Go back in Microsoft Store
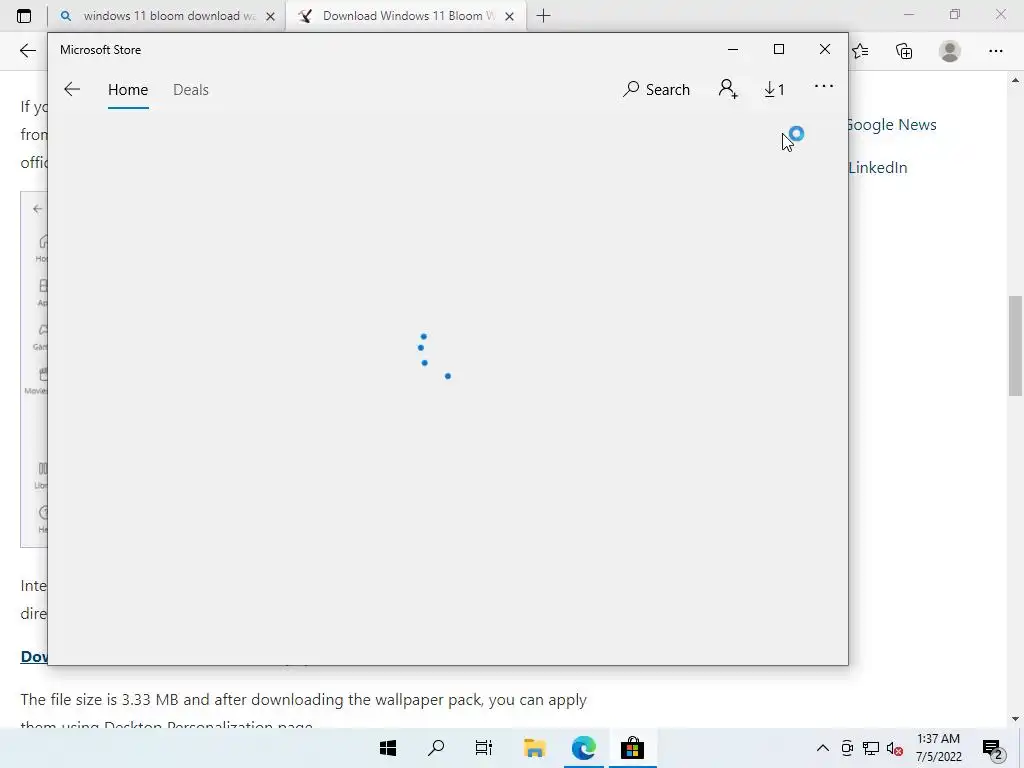This screenshot has width=1024, height=768. pos(72,89)
